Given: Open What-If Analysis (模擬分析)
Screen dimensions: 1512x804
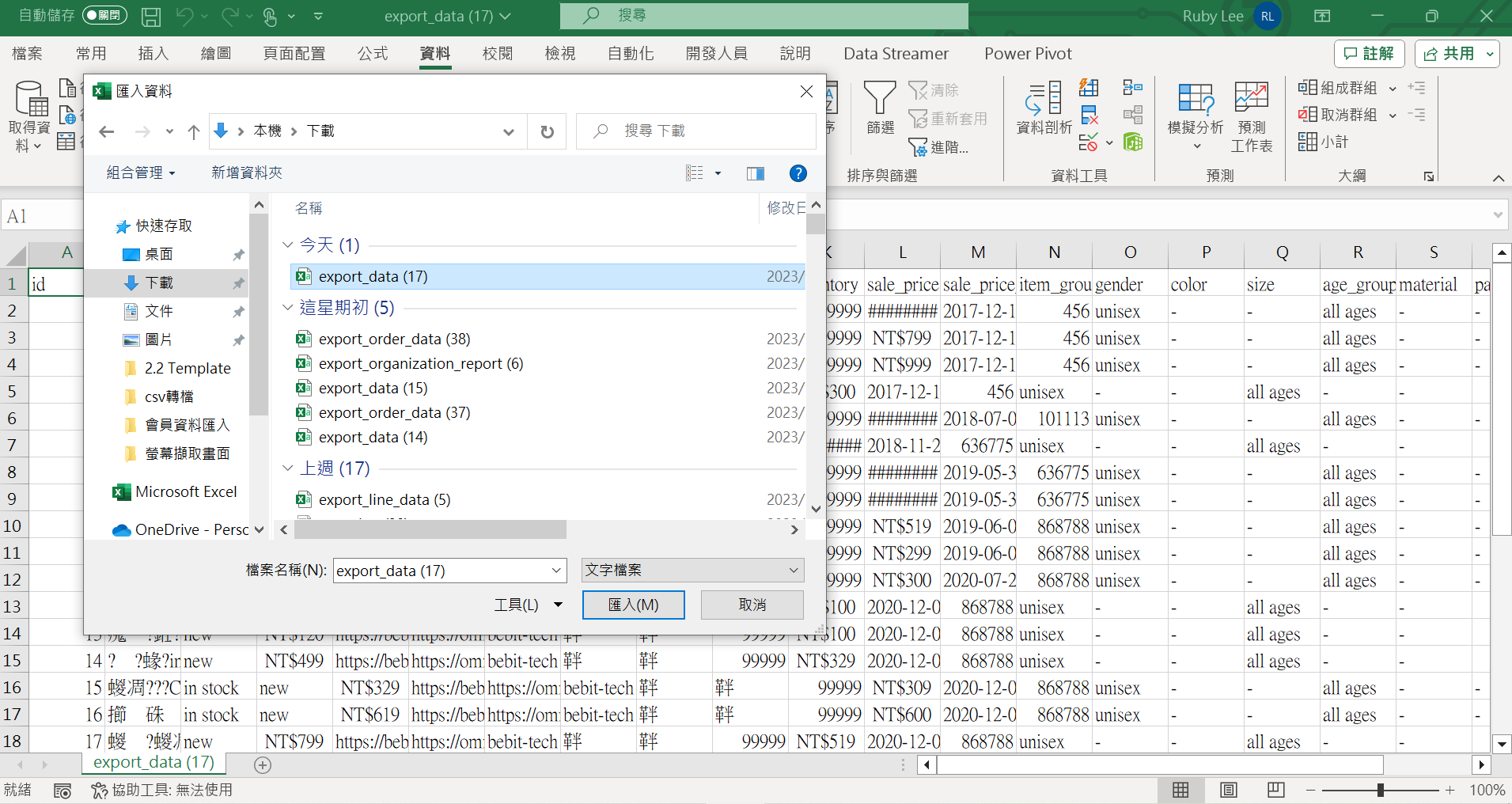Looking at the screenshot, I should tap(1195, 115).
